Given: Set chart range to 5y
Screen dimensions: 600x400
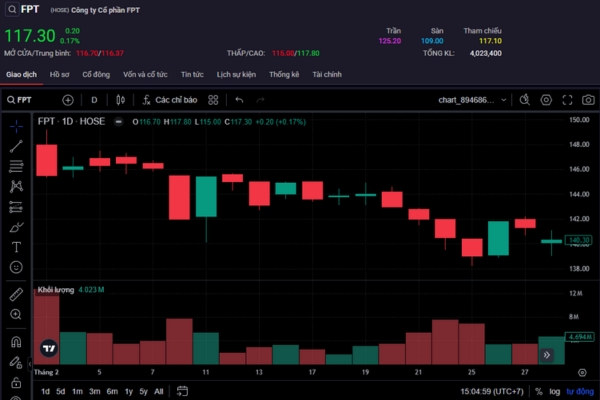Looking at the screenshot, I should [x=143, y=391].
